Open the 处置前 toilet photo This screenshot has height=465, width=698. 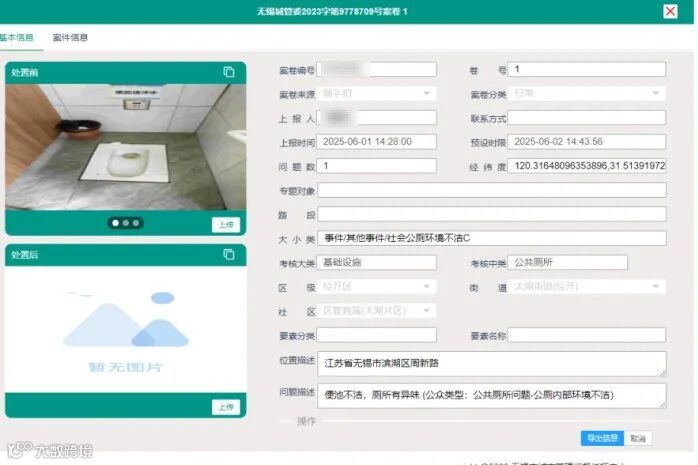point(126,147)
